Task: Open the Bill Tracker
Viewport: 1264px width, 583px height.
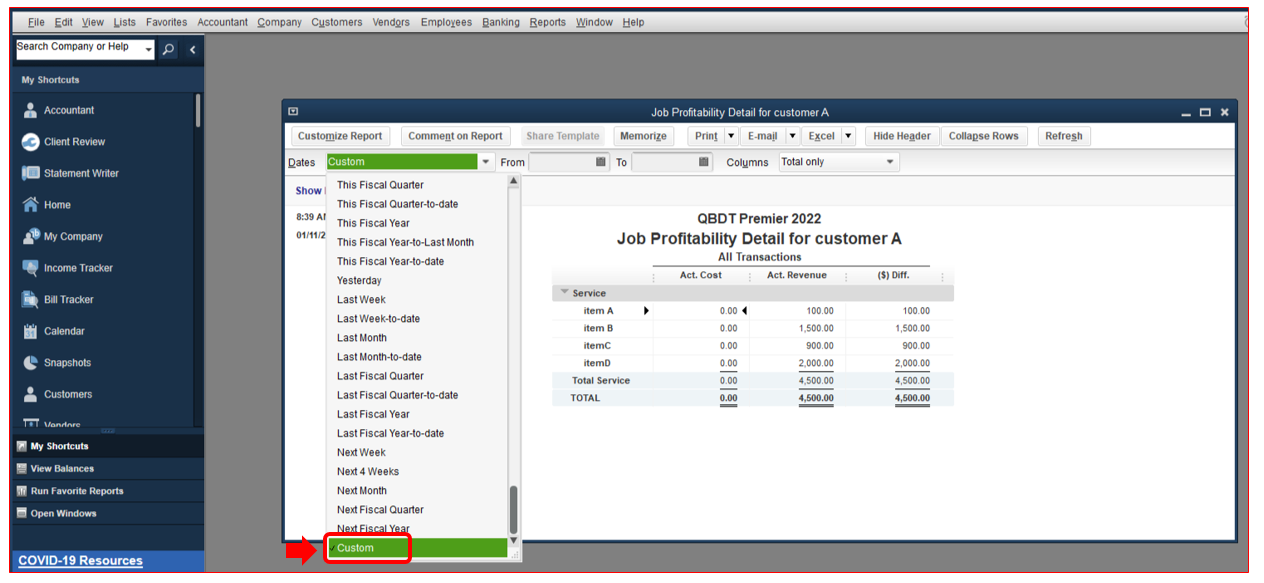Action: (66, 299)
